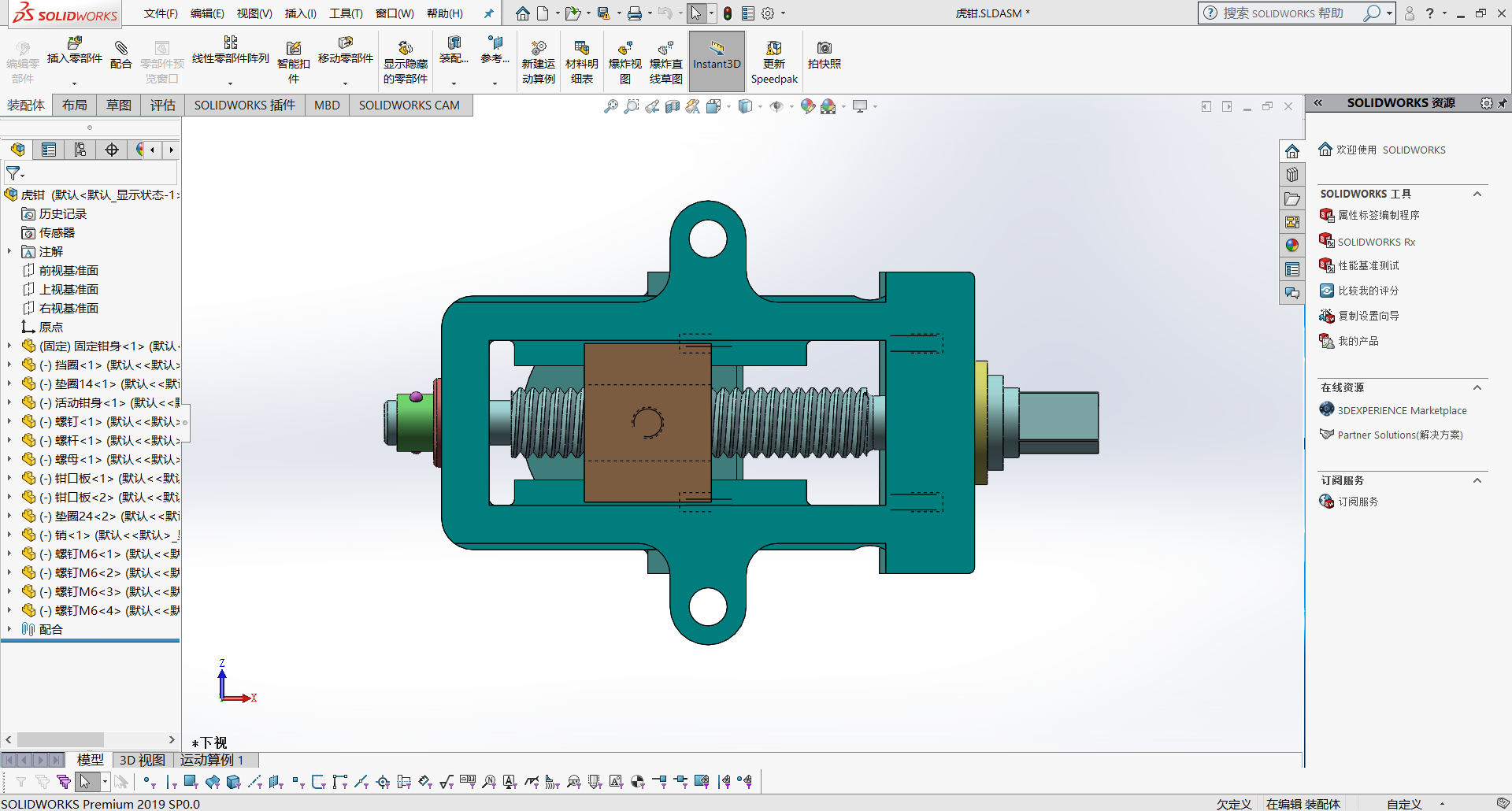Select the 前视基准面 plane in tree

[x=69, y=270]
